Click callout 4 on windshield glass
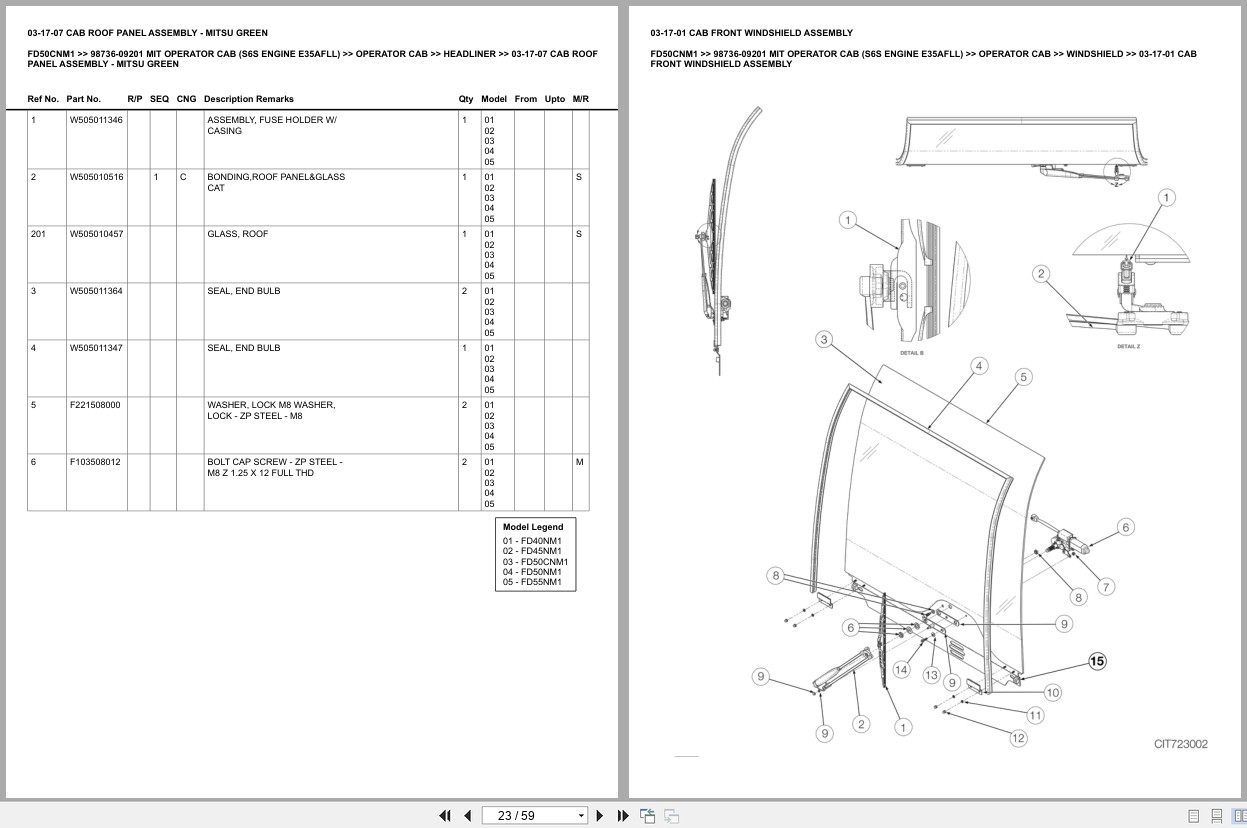Image resolution: width=1247 pixels, height=828 pixels. tap(979, 366)
